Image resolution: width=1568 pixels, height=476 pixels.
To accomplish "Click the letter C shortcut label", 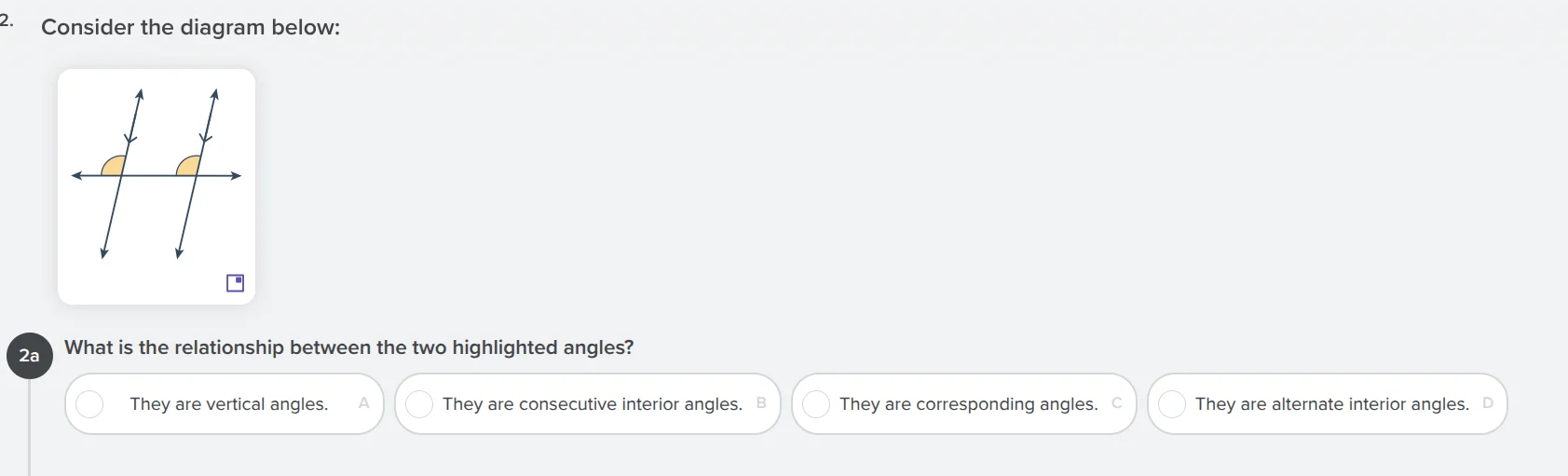I will (1117, 403).
